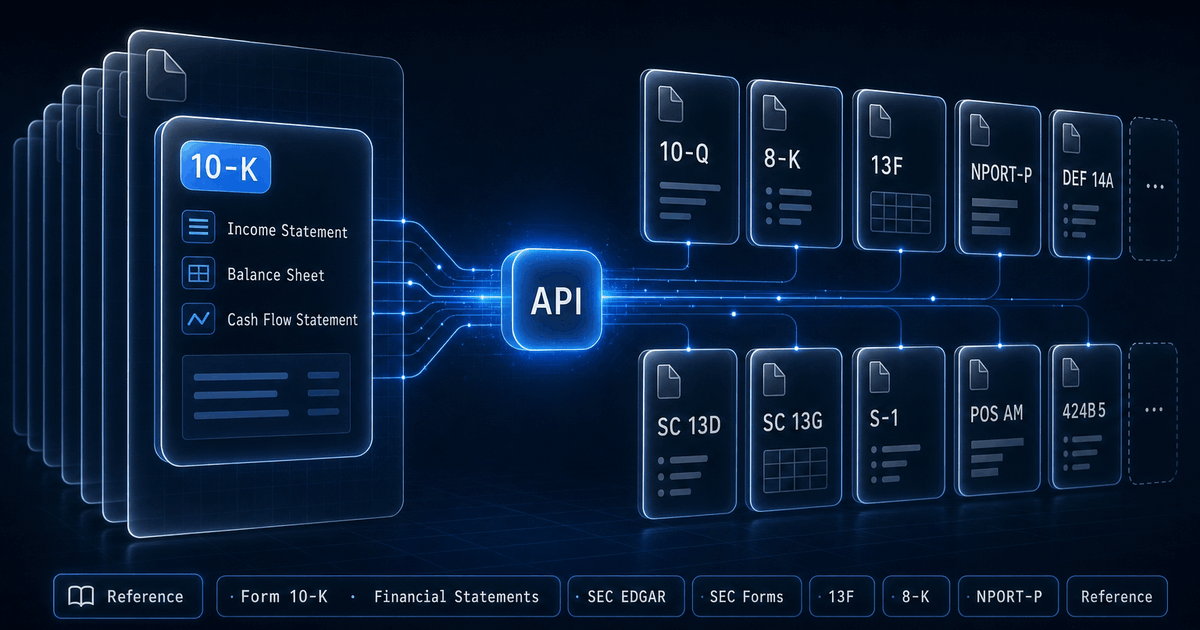Click the Income Statement list icon

[198, 228]
